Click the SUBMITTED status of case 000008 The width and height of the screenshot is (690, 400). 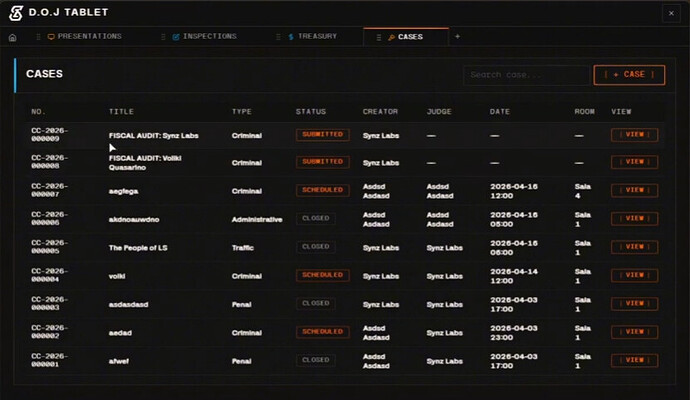click(x=323, y=162)
